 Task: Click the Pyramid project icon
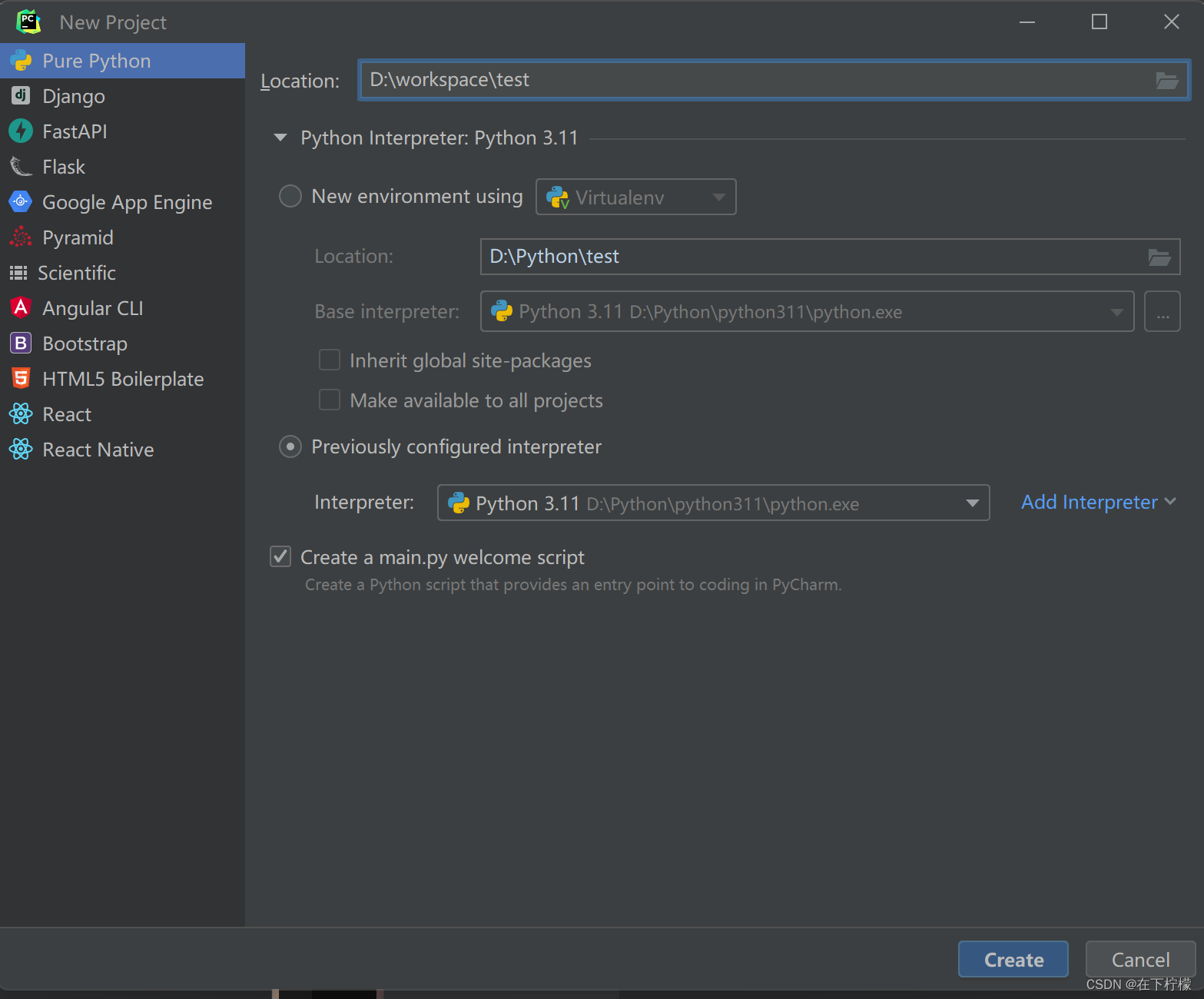21,237
